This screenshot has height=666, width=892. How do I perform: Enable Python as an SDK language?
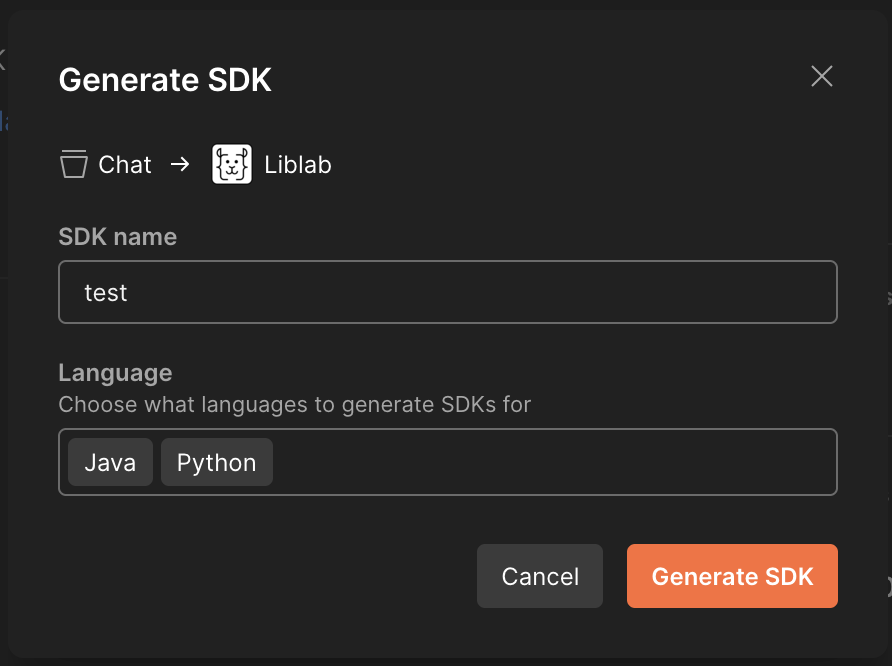pos(216,462)
